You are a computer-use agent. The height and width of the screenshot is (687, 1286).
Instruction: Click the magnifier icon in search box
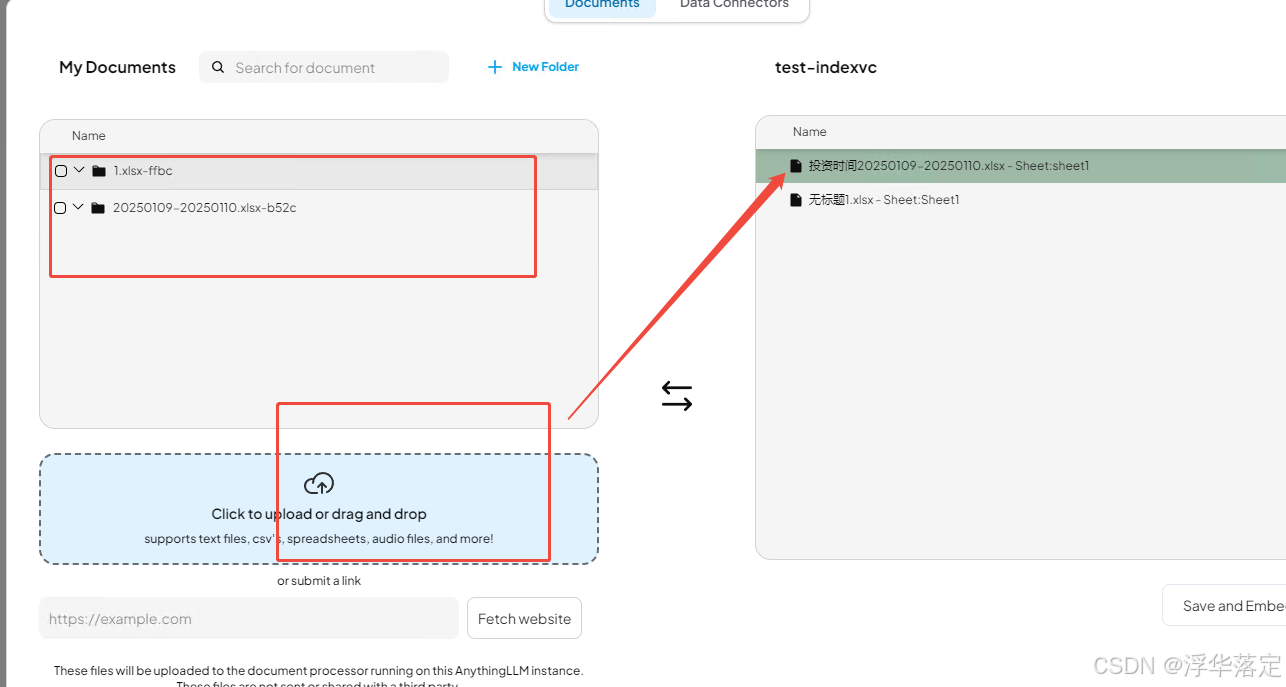(x=218, y=67)
